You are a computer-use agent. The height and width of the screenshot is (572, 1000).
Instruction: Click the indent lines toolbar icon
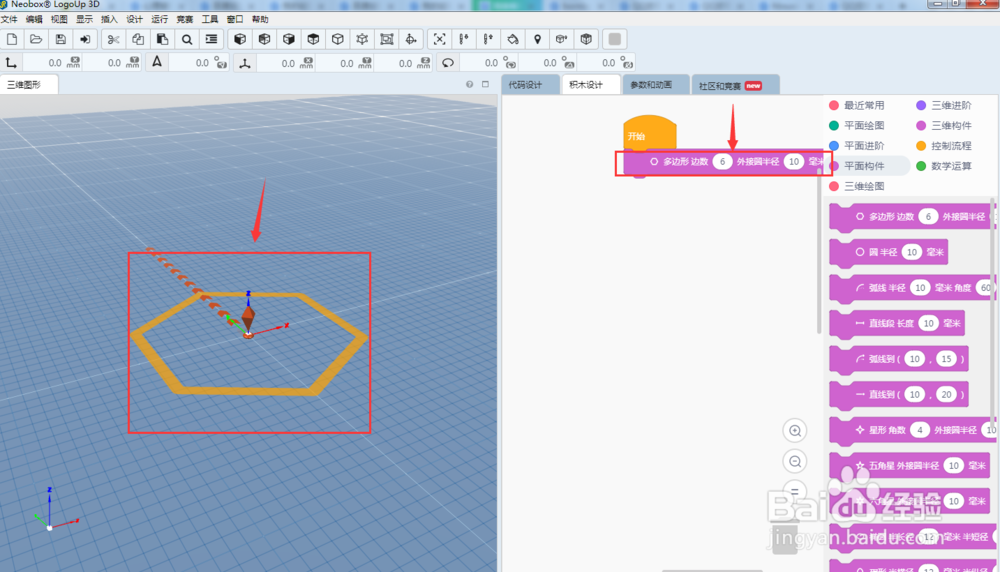(x=211, y=40)
